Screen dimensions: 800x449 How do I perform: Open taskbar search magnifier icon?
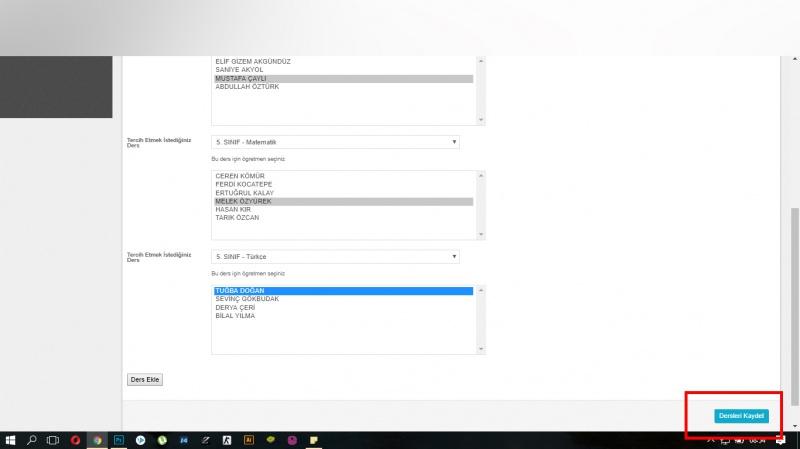32,440
